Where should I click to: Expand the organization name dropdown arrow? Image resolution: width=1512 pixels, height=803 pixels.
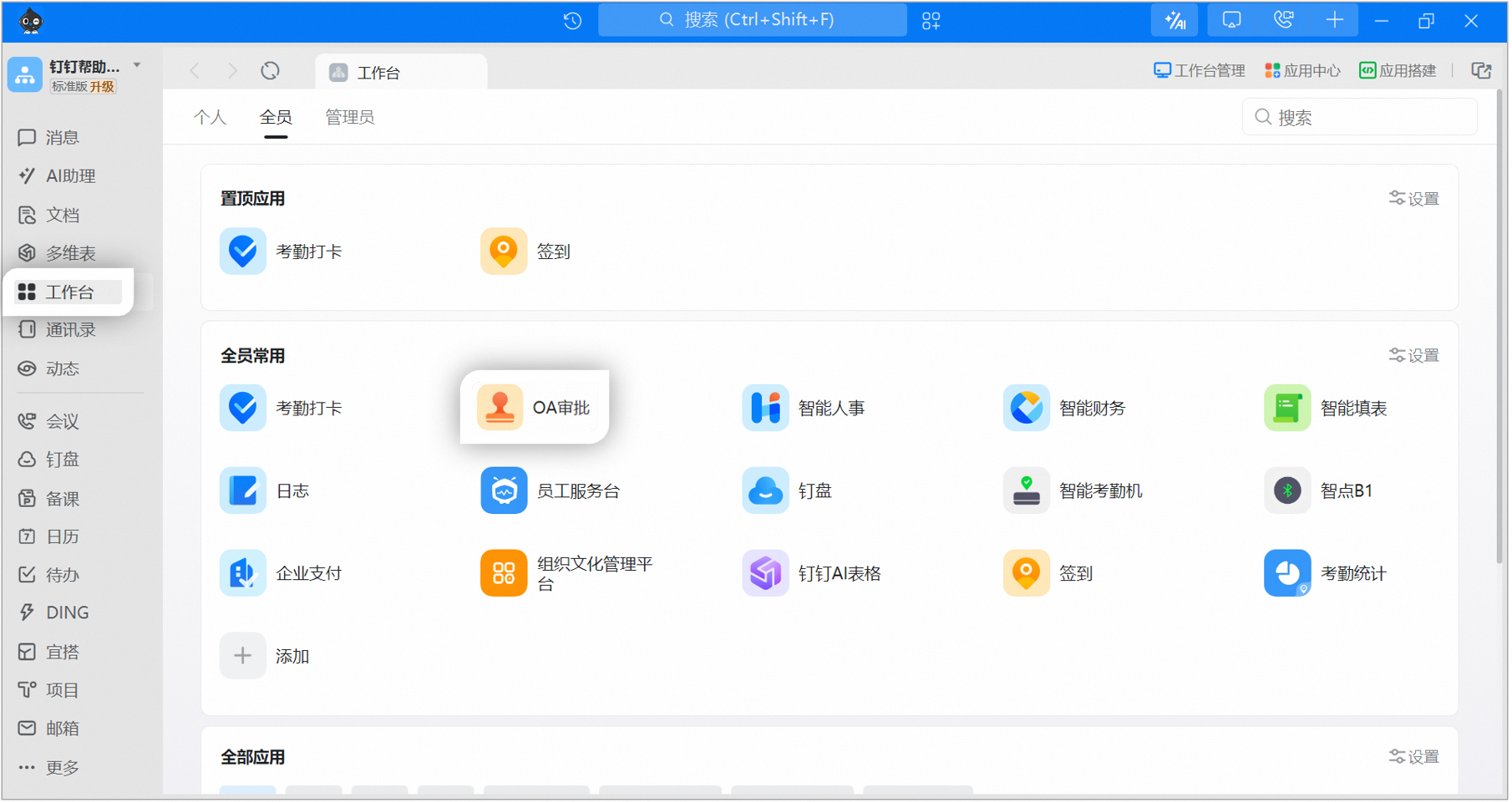(x=137, y=65)
